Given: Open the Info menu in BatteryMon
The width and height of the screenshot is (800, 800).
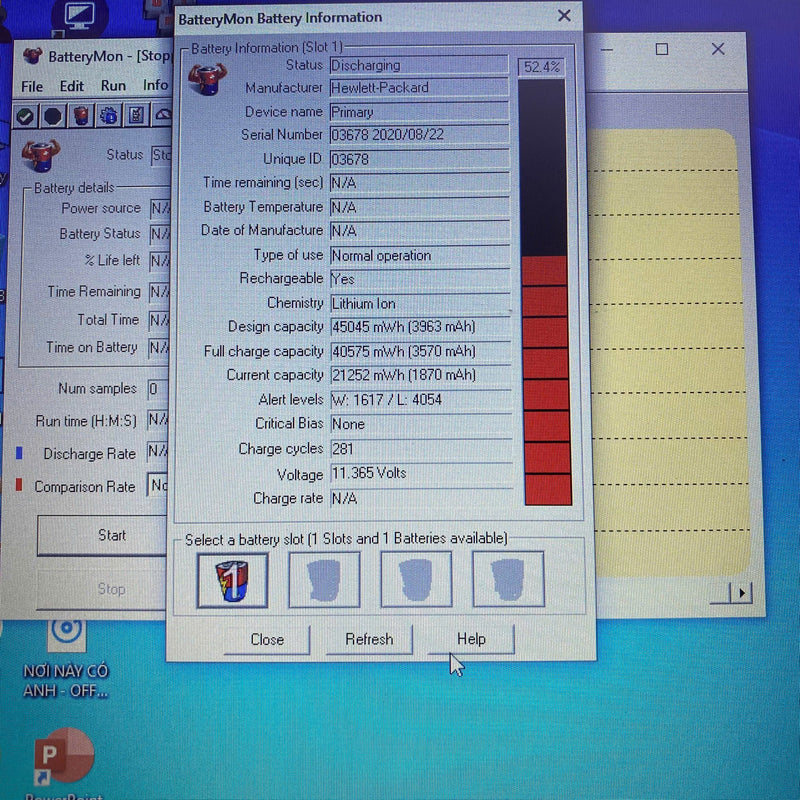Looking at the screenshot, I should [155, 85].
